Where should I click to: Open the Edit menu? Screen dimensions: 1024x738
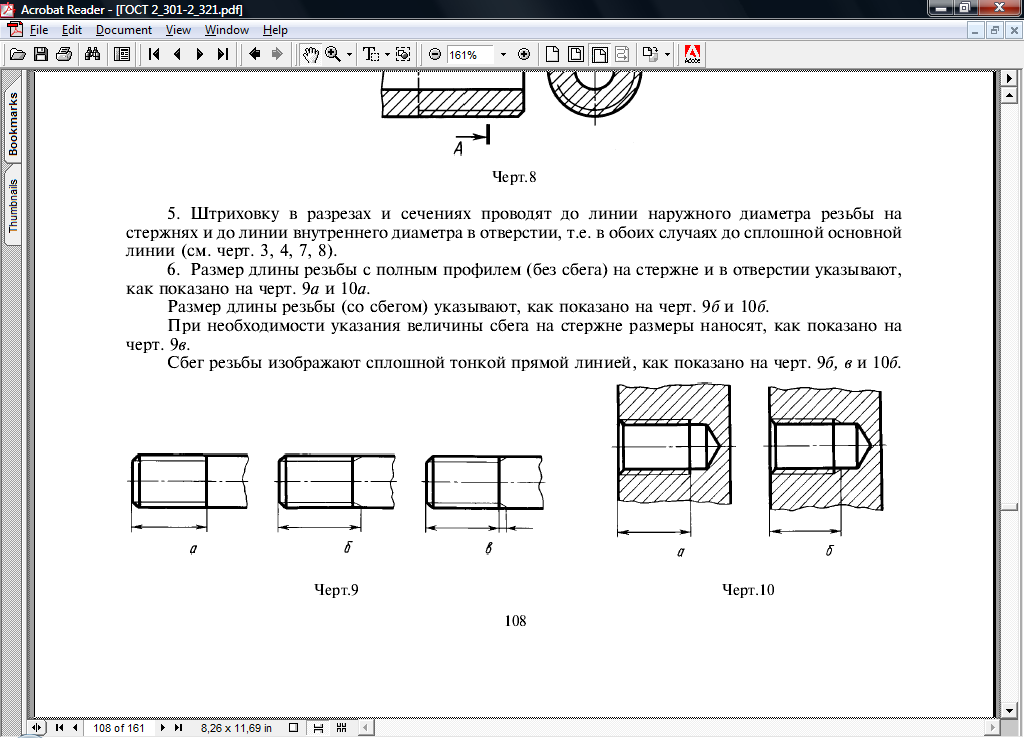(72, 30)
